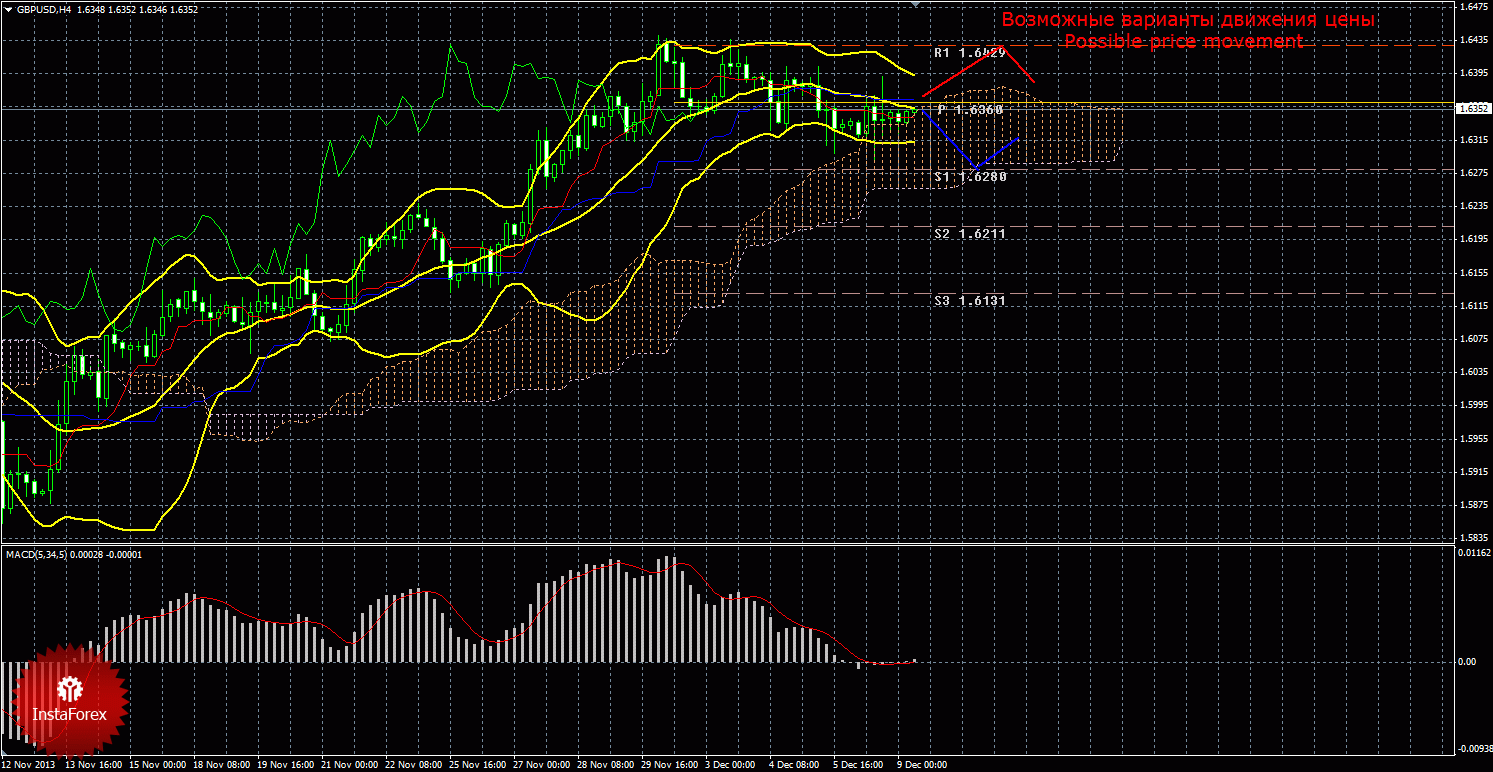
Task: Click the P 1.6360 pivot label
Action: pyautogui.click(x=970, y=109)
